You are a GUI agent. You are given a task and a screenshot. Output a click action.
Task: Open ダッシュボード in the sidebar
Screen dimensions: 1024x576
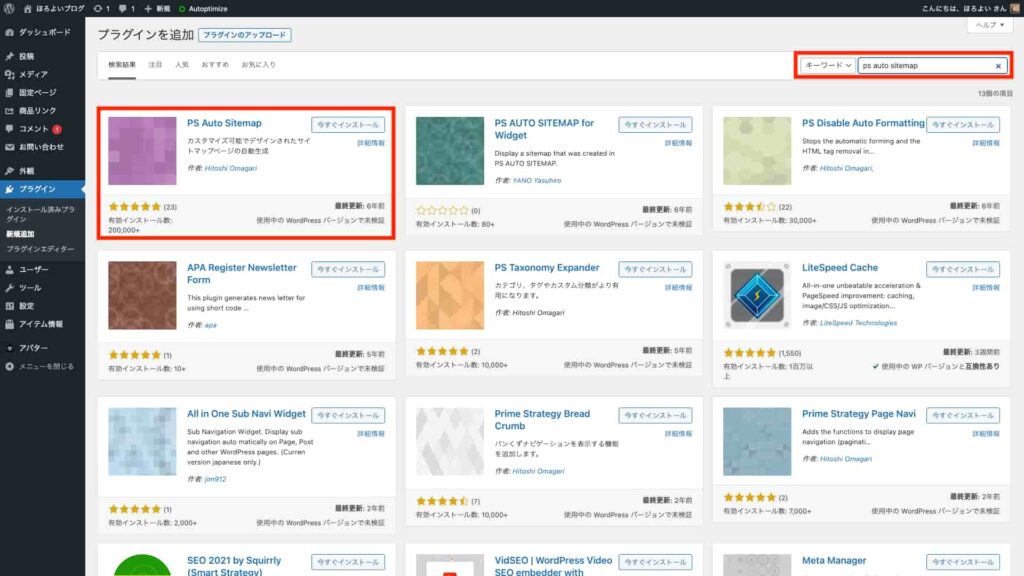pyautogui.click(x=42, y=32)
